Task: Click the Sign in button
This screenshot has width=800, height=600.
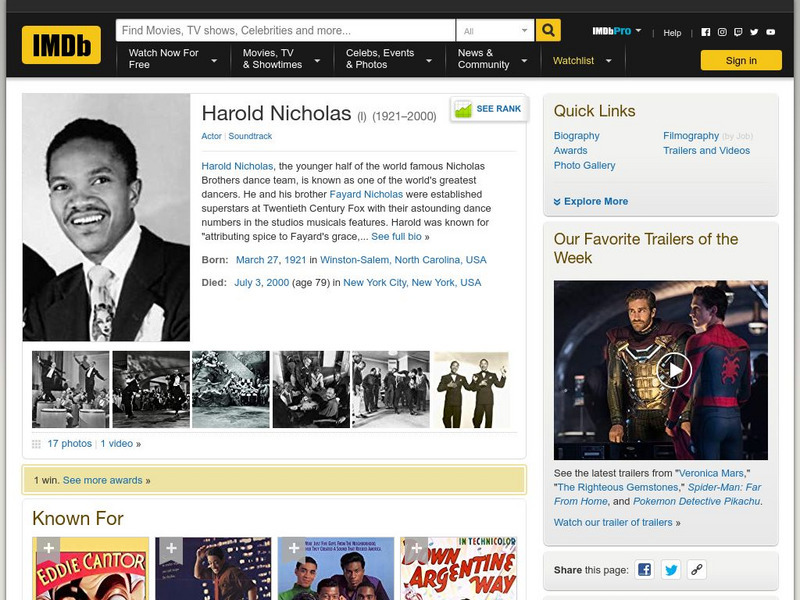Action: pyautogui.click(x=741, y=60)
